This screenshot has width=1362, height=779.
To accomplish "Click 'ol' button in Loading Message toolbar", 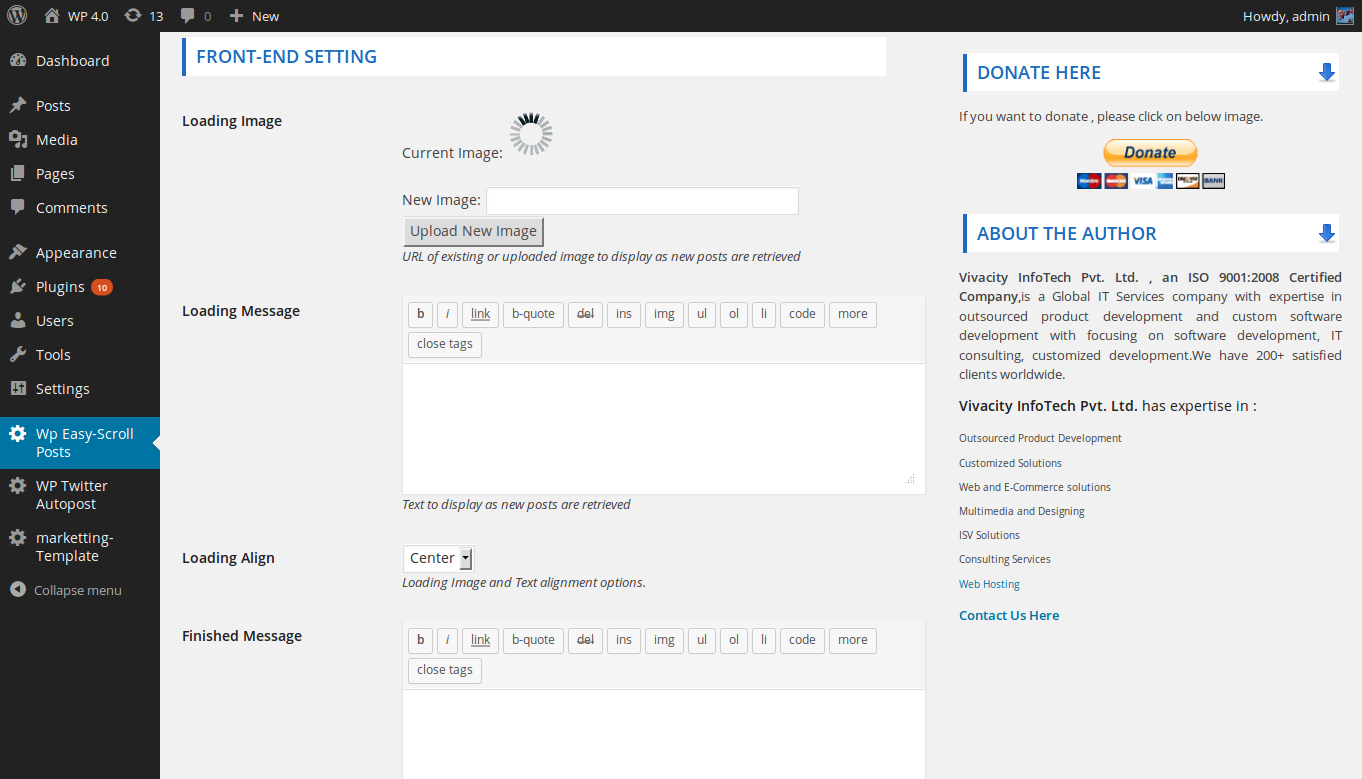I will (x=734, y=315).
